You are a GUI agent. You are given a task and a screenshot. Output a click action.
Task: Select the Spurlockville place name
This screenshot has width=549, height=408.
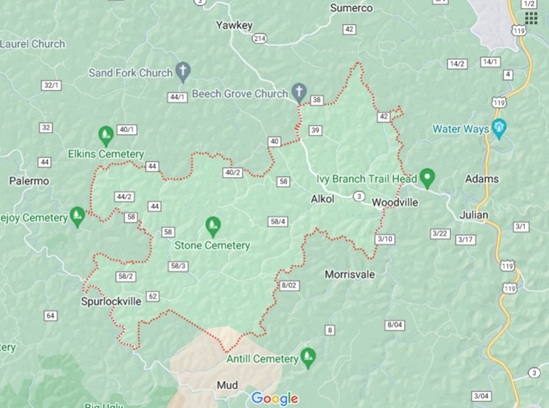[x=111, y=301]
